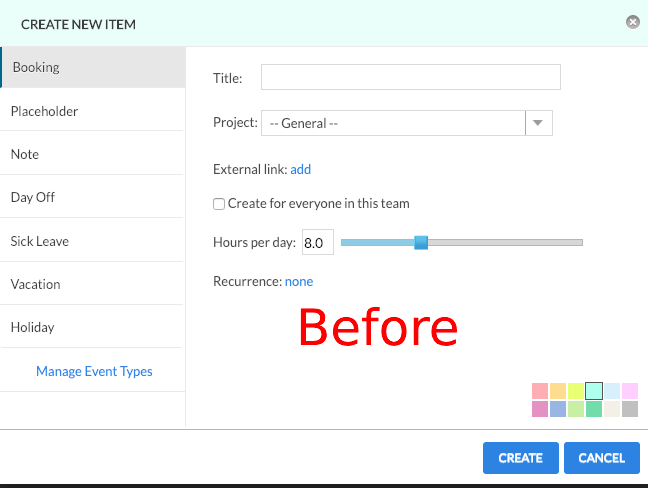
Task: Pick the pink-red color swatch
Action: click(x=540, y=391)
